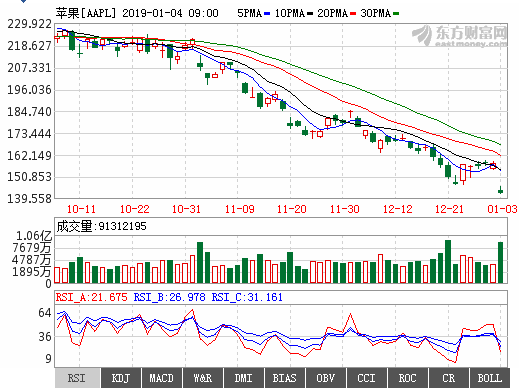This screenshot has width=520, height=391.
Task: Click the 9 RSI axis label
Action: (49, 359)
